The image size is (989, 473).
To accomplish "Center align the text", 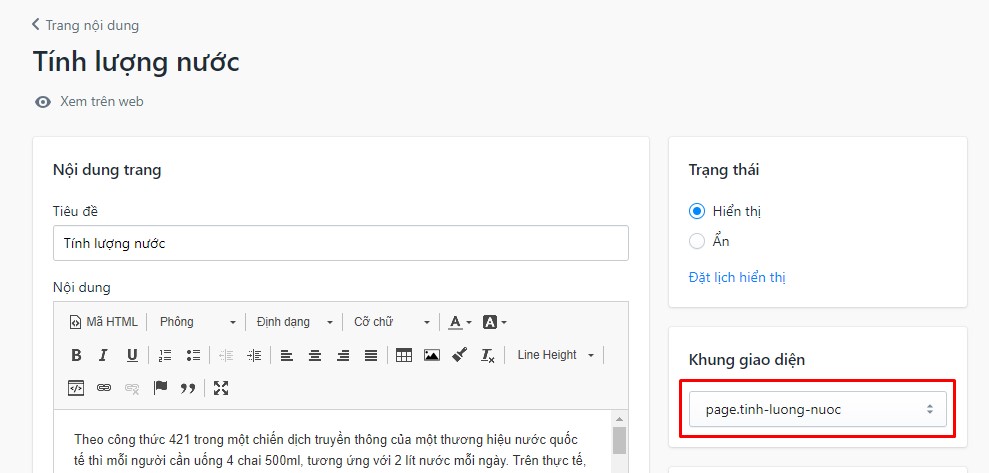I will tap(315, 355).
